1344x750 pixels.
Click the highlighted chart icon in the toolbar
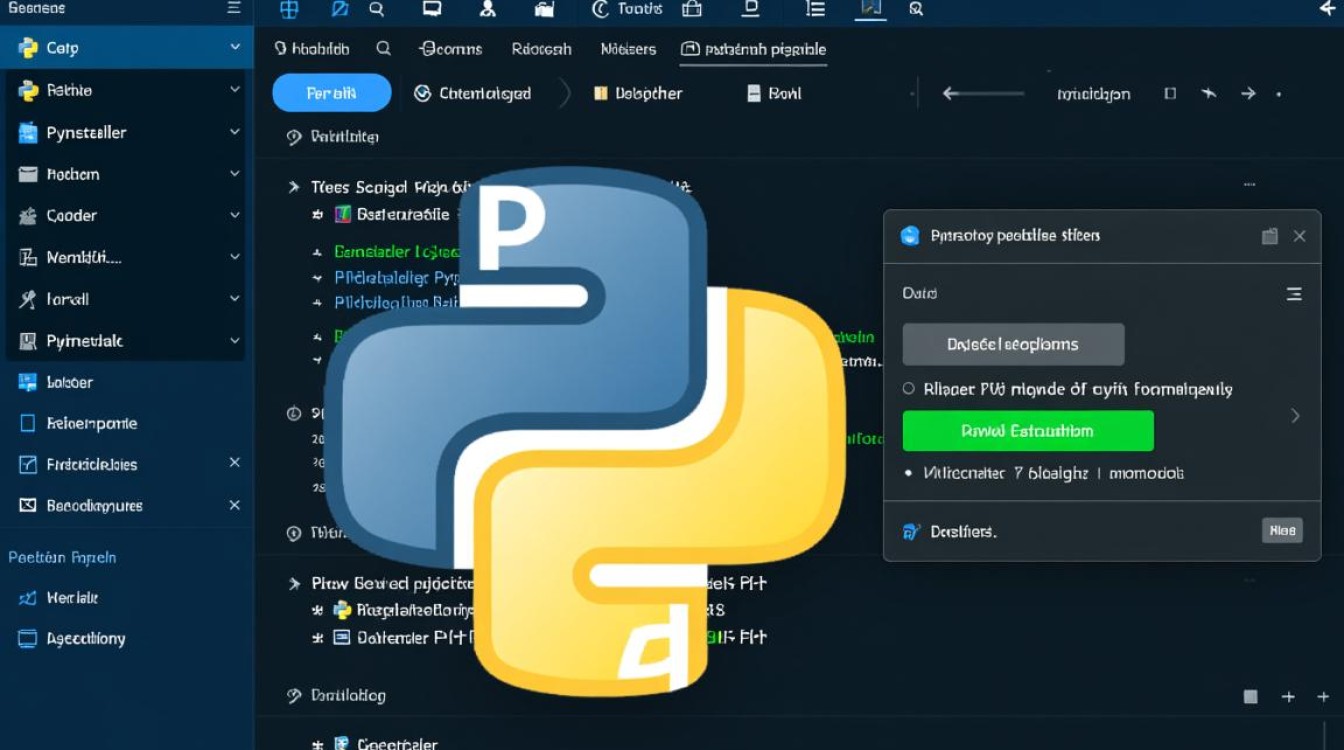pyautogui.click(x=870, y=10)
